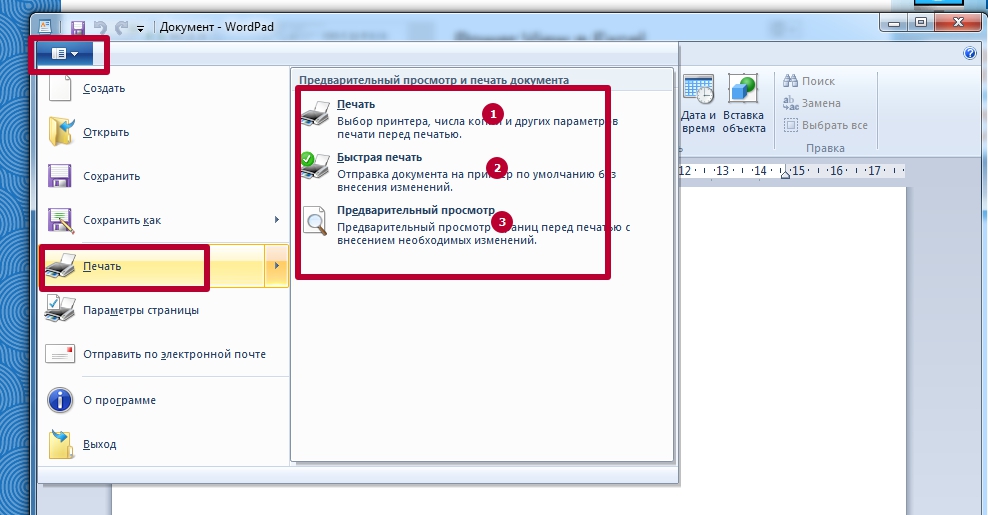Click the Redo arrow in title bar
Image resolution: width=988 pixels, height=515 pixels.
[x=120, y=27]
